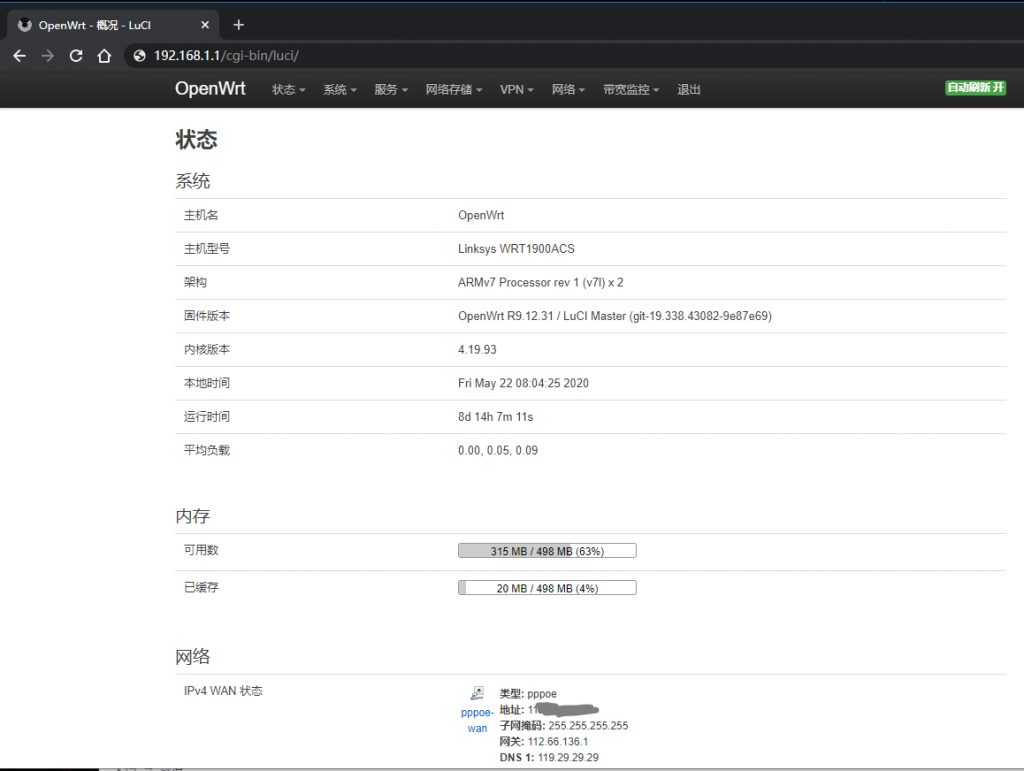
Task: Click the 内存 section heading
Action: (193, 516)
